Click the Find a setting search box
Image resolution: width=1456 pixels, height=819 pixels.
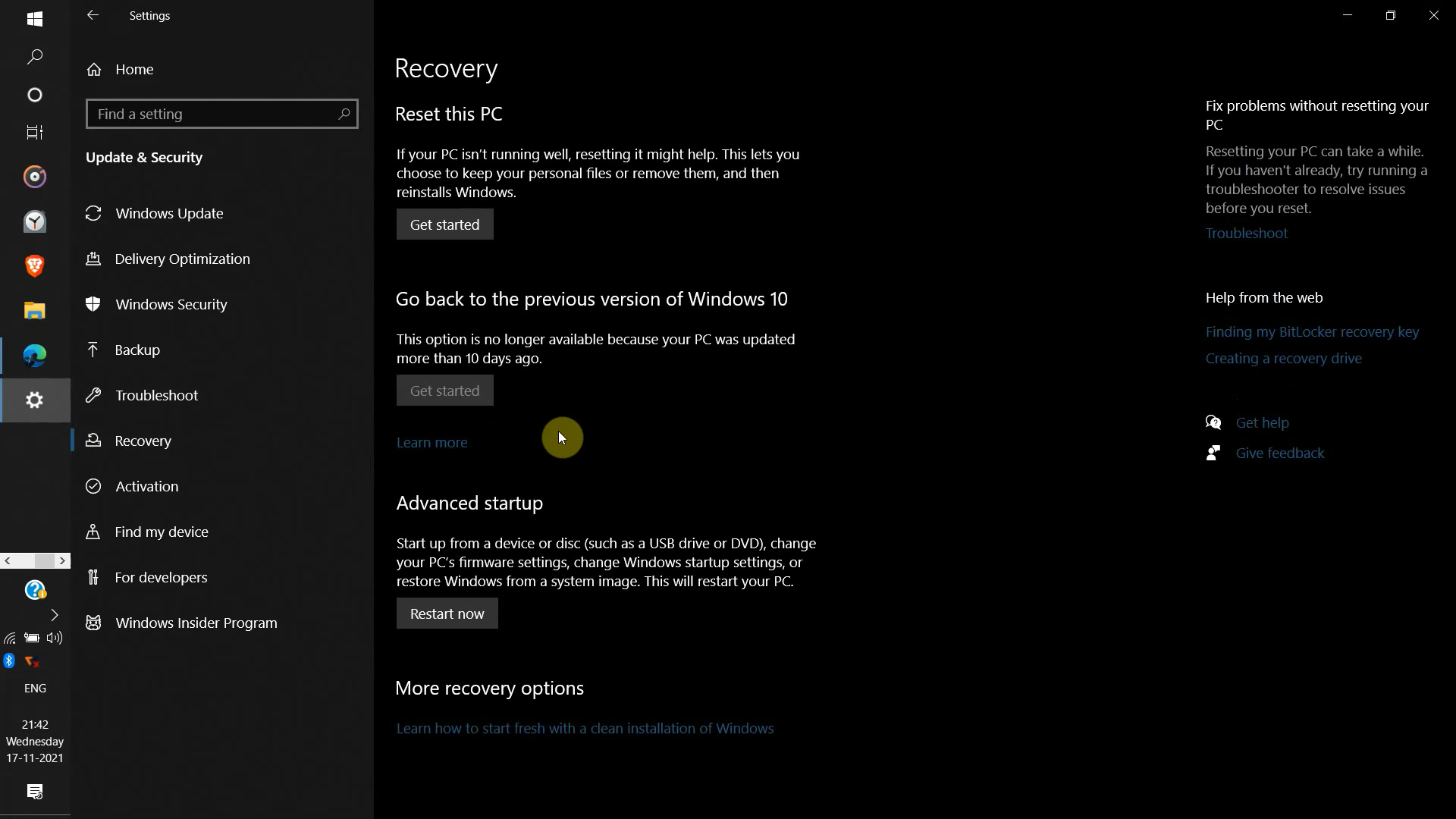tap(212, 114)
